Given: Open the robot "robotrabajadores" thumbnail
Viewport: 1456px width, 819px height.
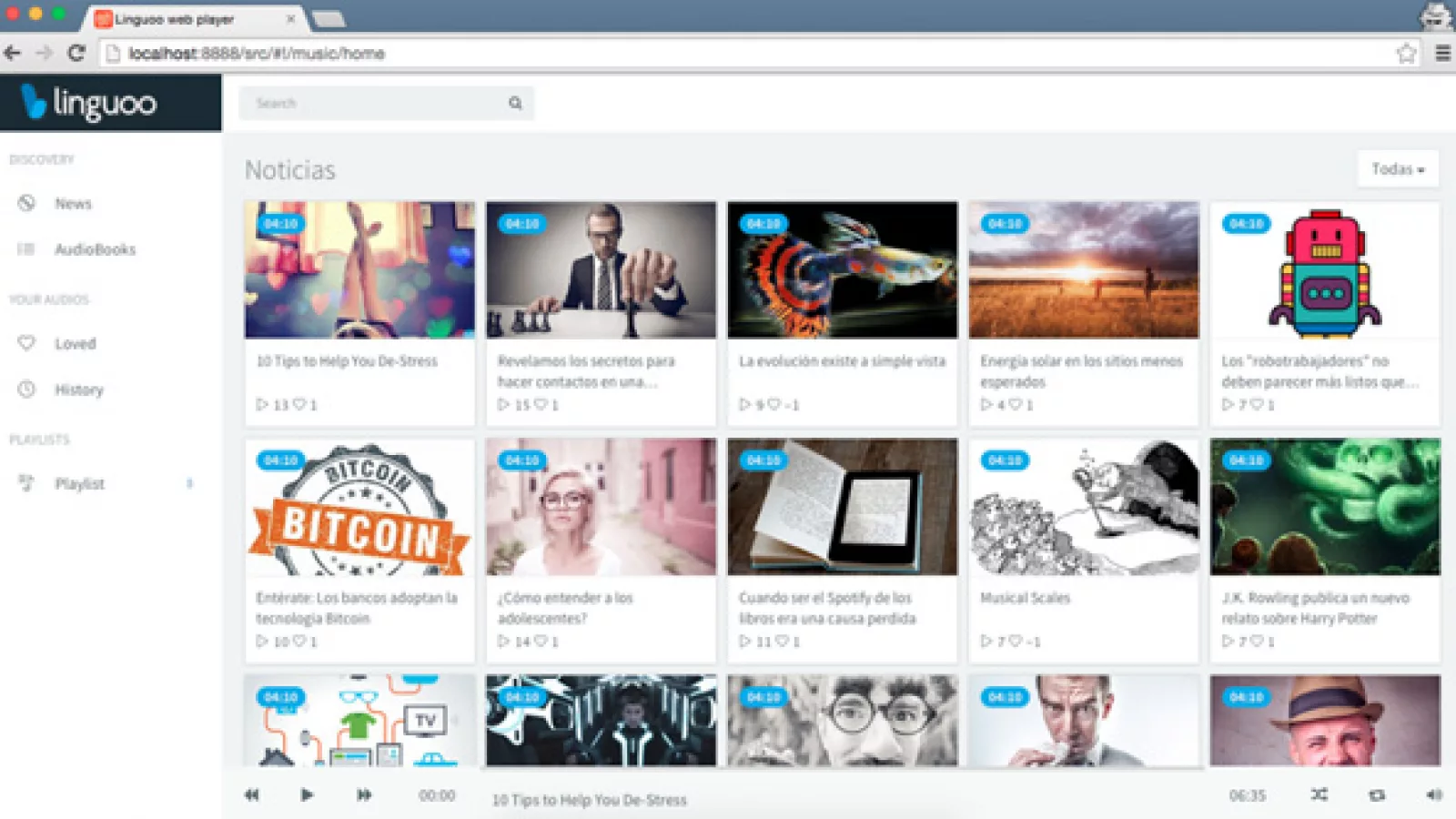Looking at the screenshot, I should pyautogui.click(x=1324, y=270).
